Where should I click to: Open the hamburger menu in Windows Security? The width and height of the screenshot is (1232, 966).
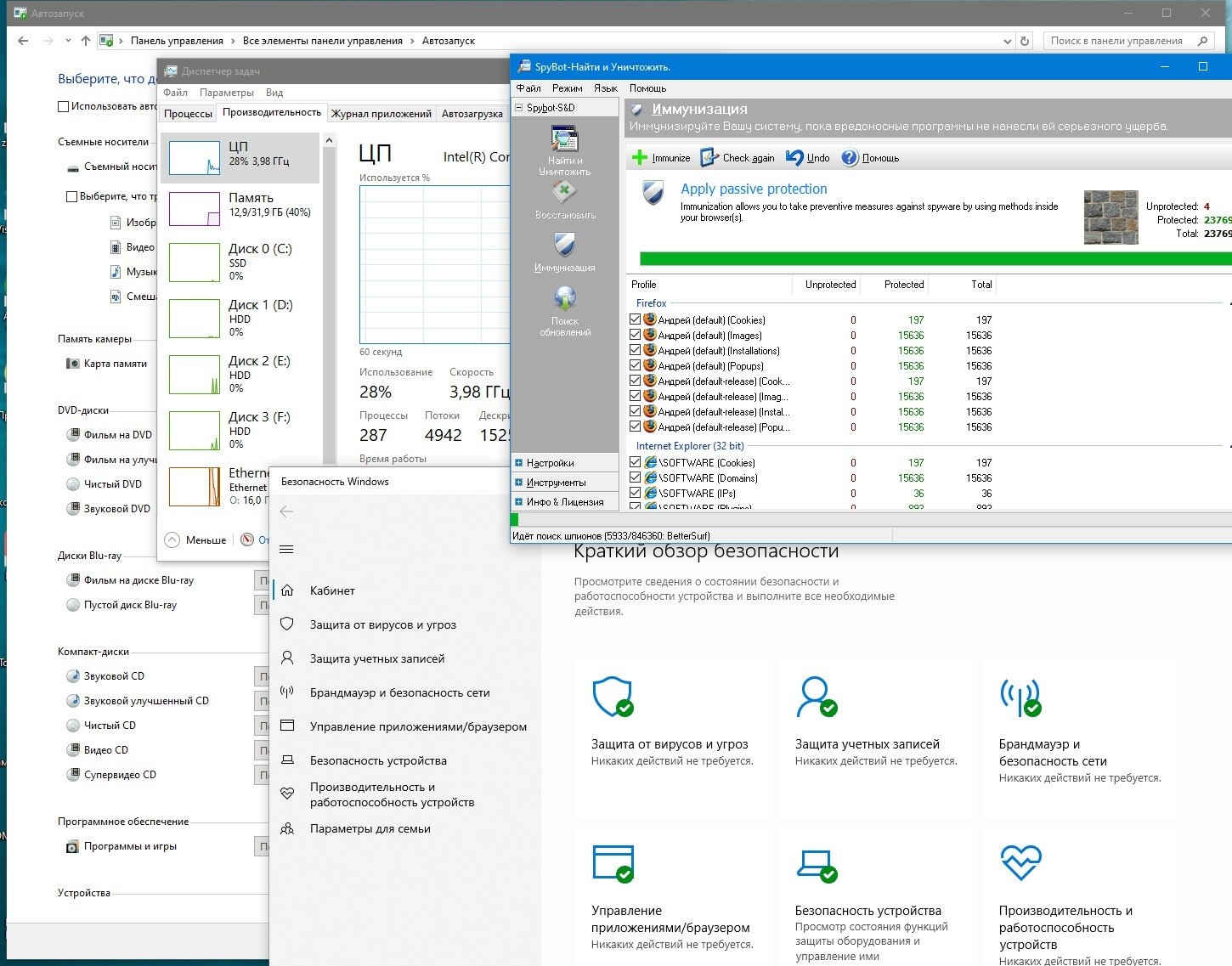click(x=286, y=549)
